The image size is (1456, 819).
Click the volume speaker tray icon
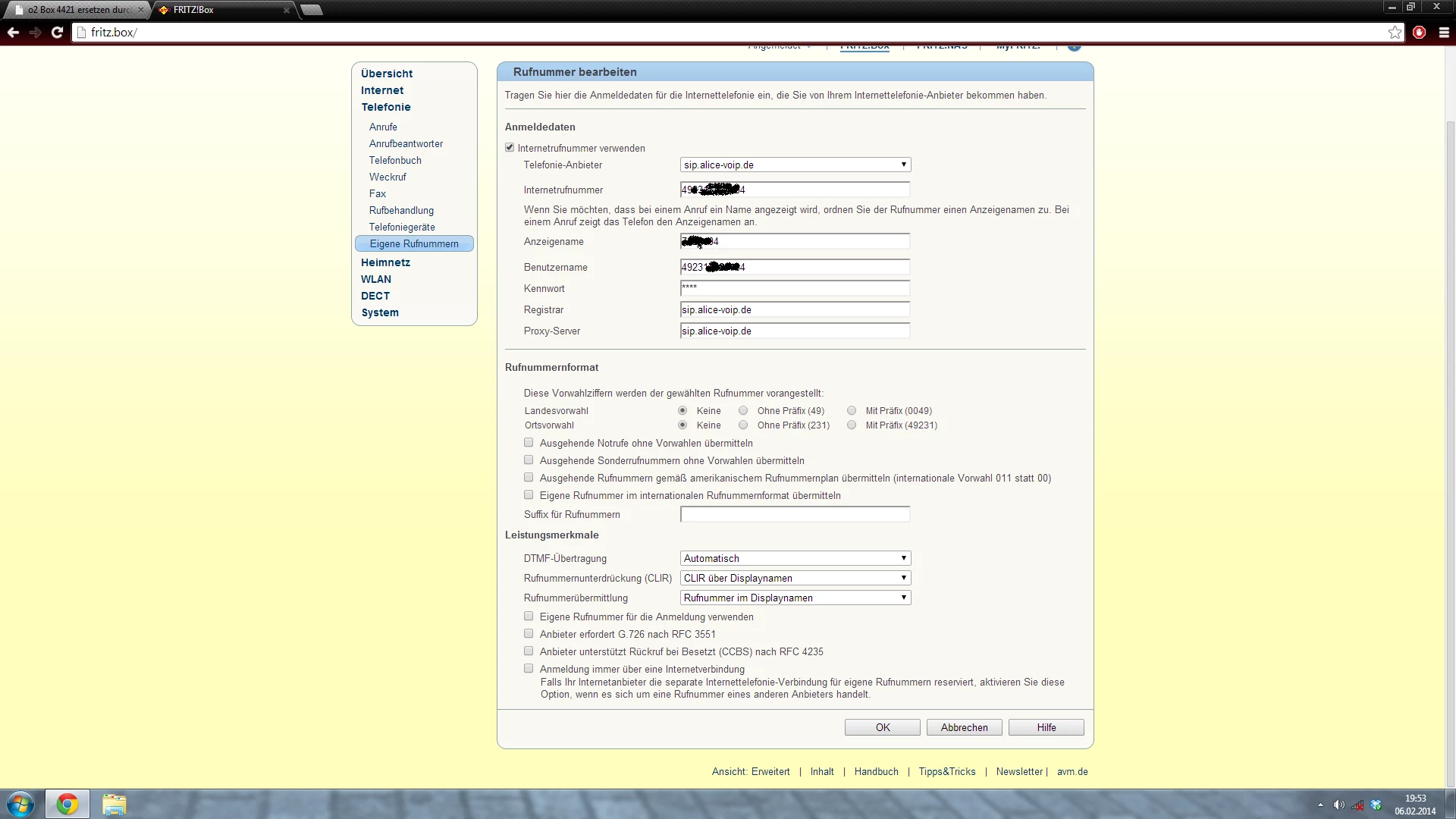(1338, 805)
